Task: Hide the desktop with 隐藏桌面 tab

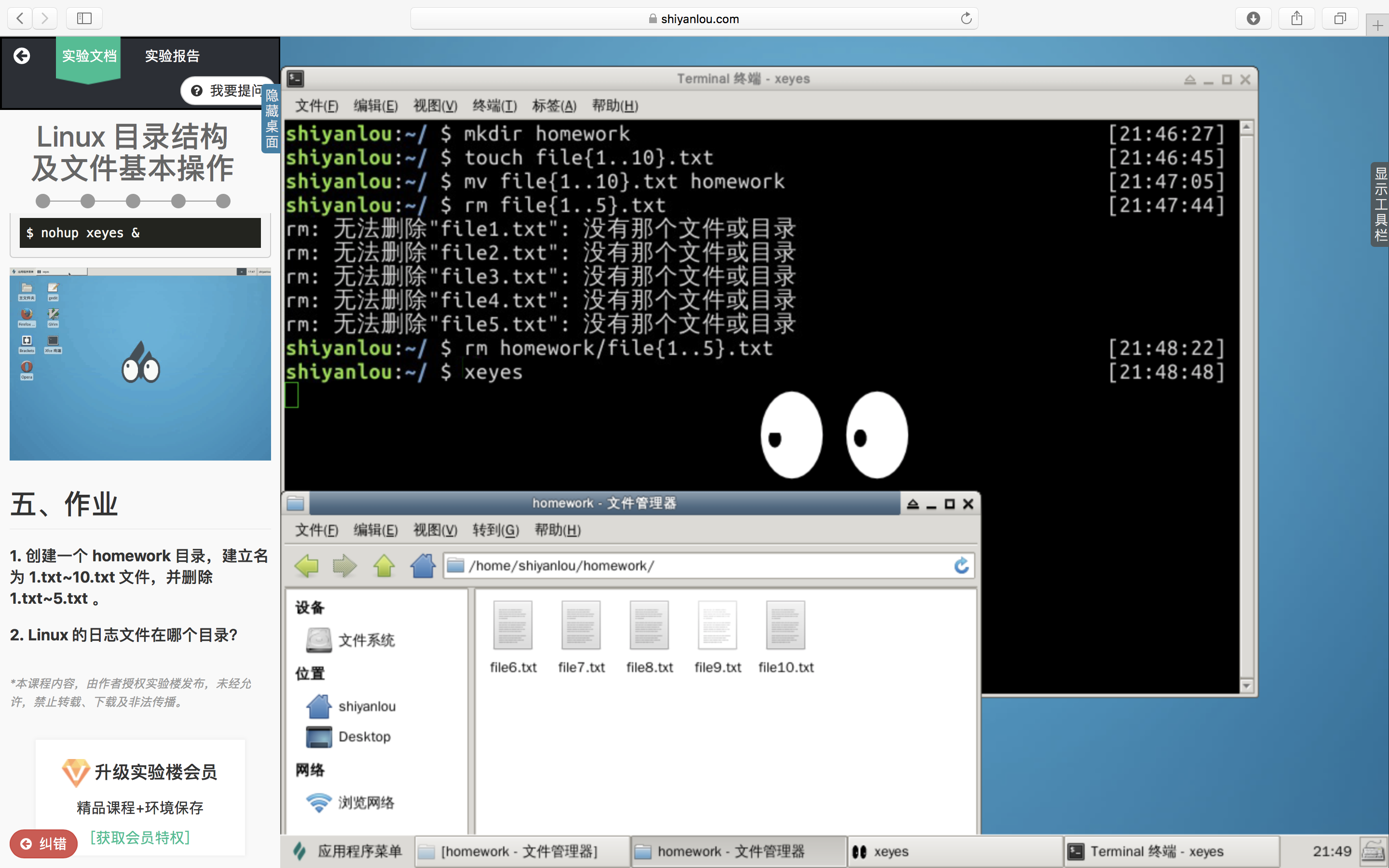Action: tap(272, 118)
